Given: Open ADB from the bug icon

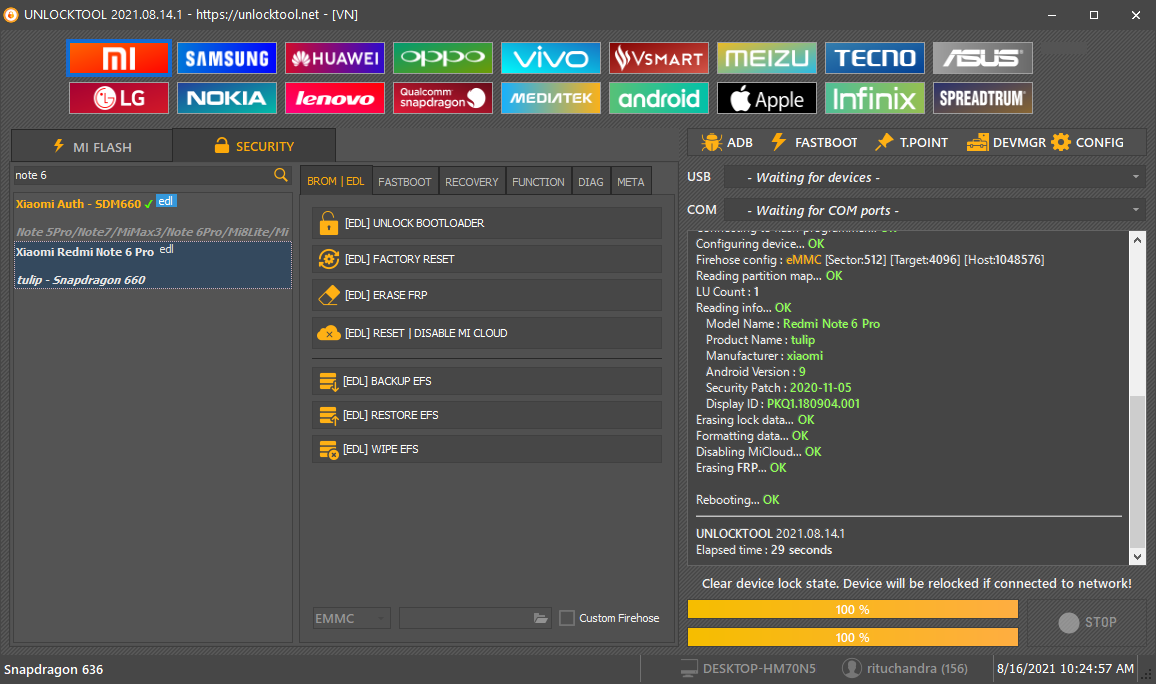Looking at the screenshot, I should [x=727, y=142].
